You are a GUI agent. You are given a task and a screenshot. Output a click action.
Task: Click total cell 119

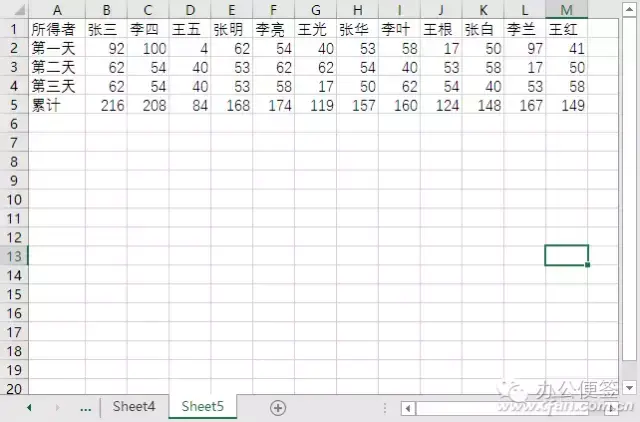tap(316, 105)
